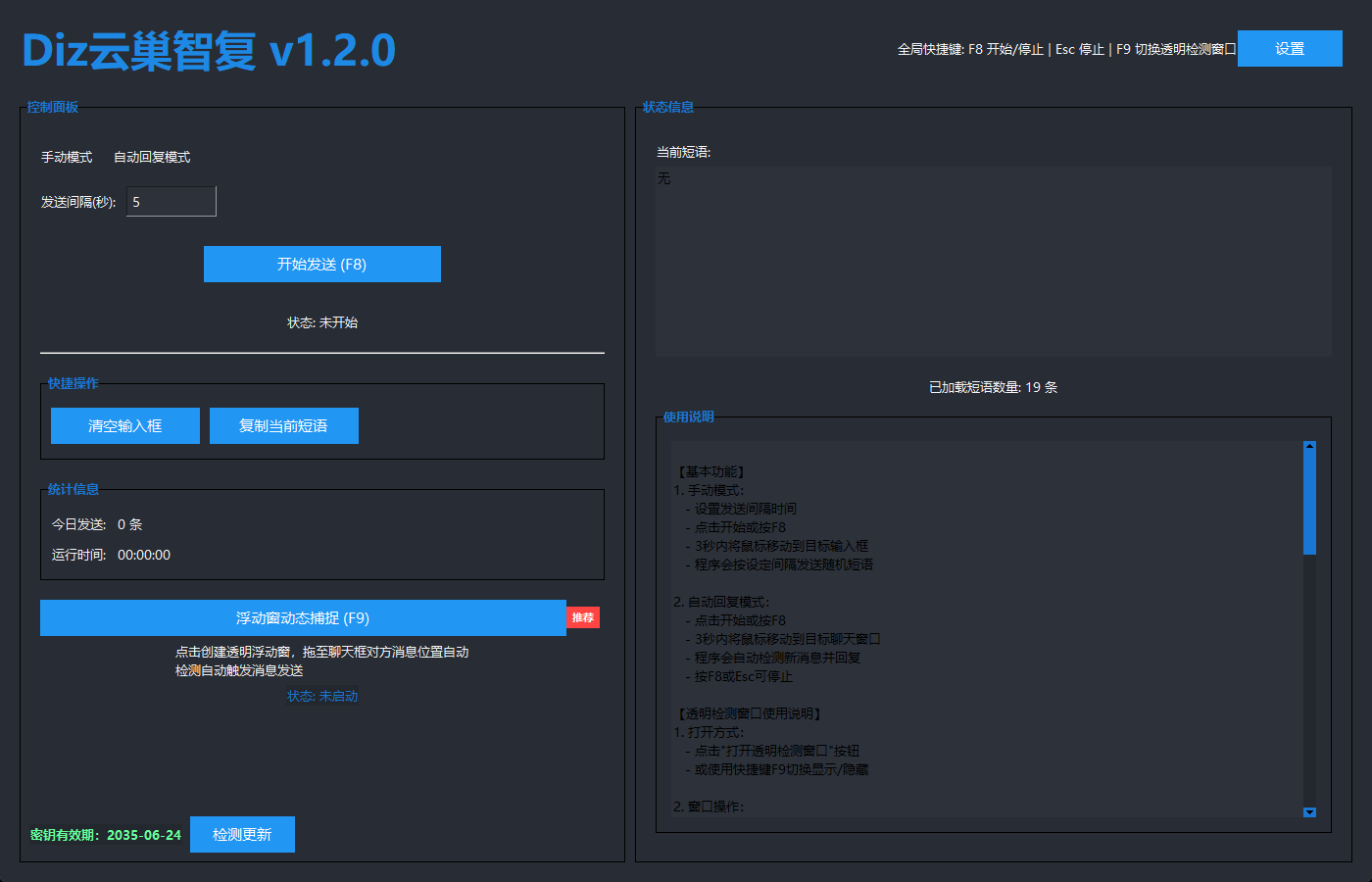Click the 状态: 未启动 link text

click(322, 696)
